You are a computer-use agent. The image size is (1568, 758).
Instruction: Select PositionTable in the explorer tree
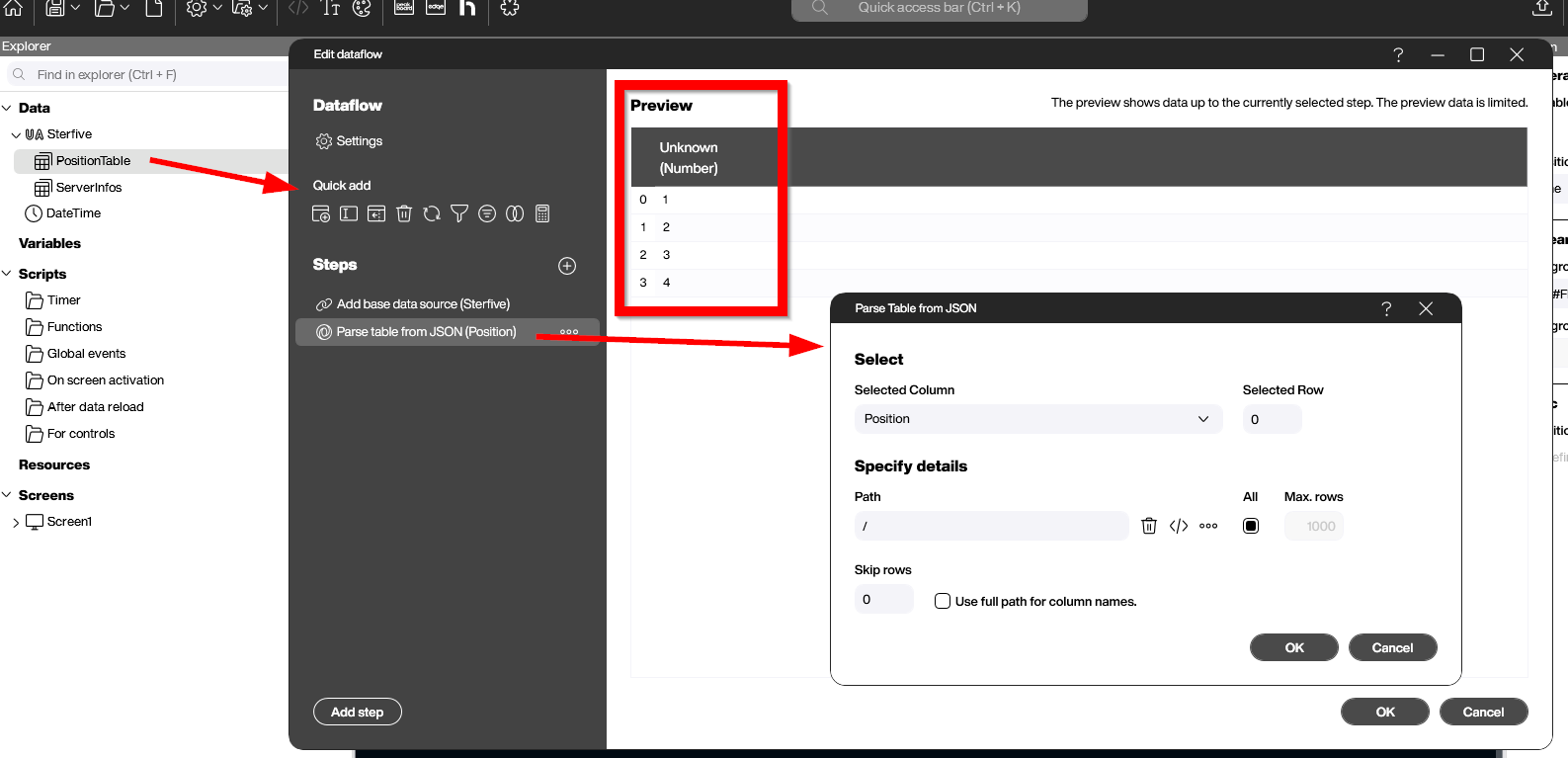pos(93,161)
